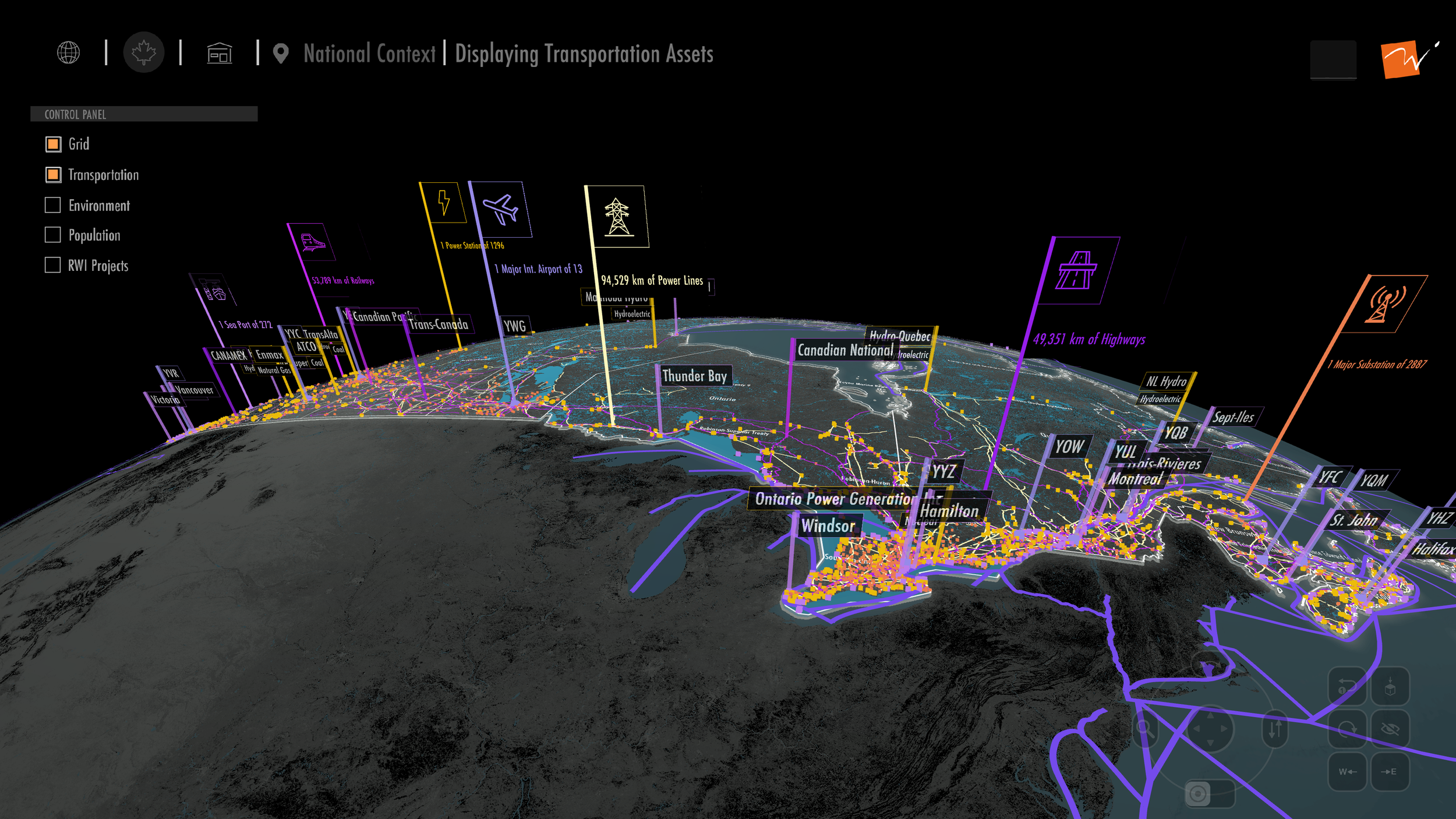The width and height of the screenshot is (1456, 819).
Task: Click the magnifier zoom control
Action: tap(1144, 728)
